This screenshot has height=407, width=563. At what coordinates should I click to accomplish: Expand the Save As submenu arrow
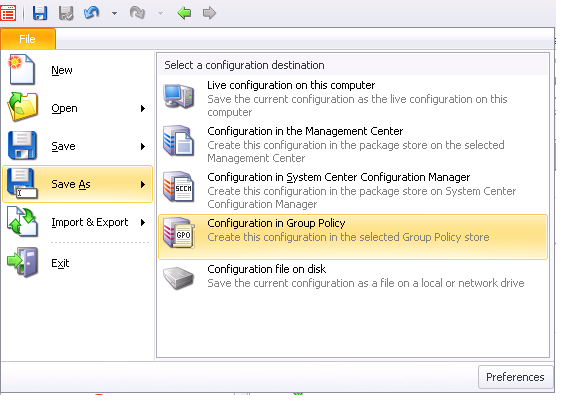(x=143, y=184)
